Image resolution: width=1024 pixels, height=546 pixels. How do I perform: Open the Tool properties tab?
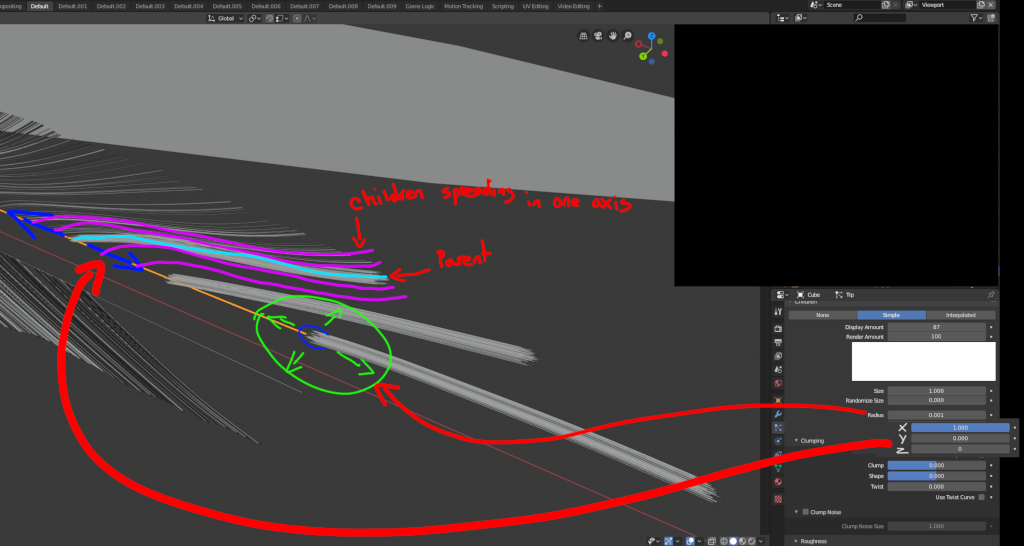click(778, 312)
